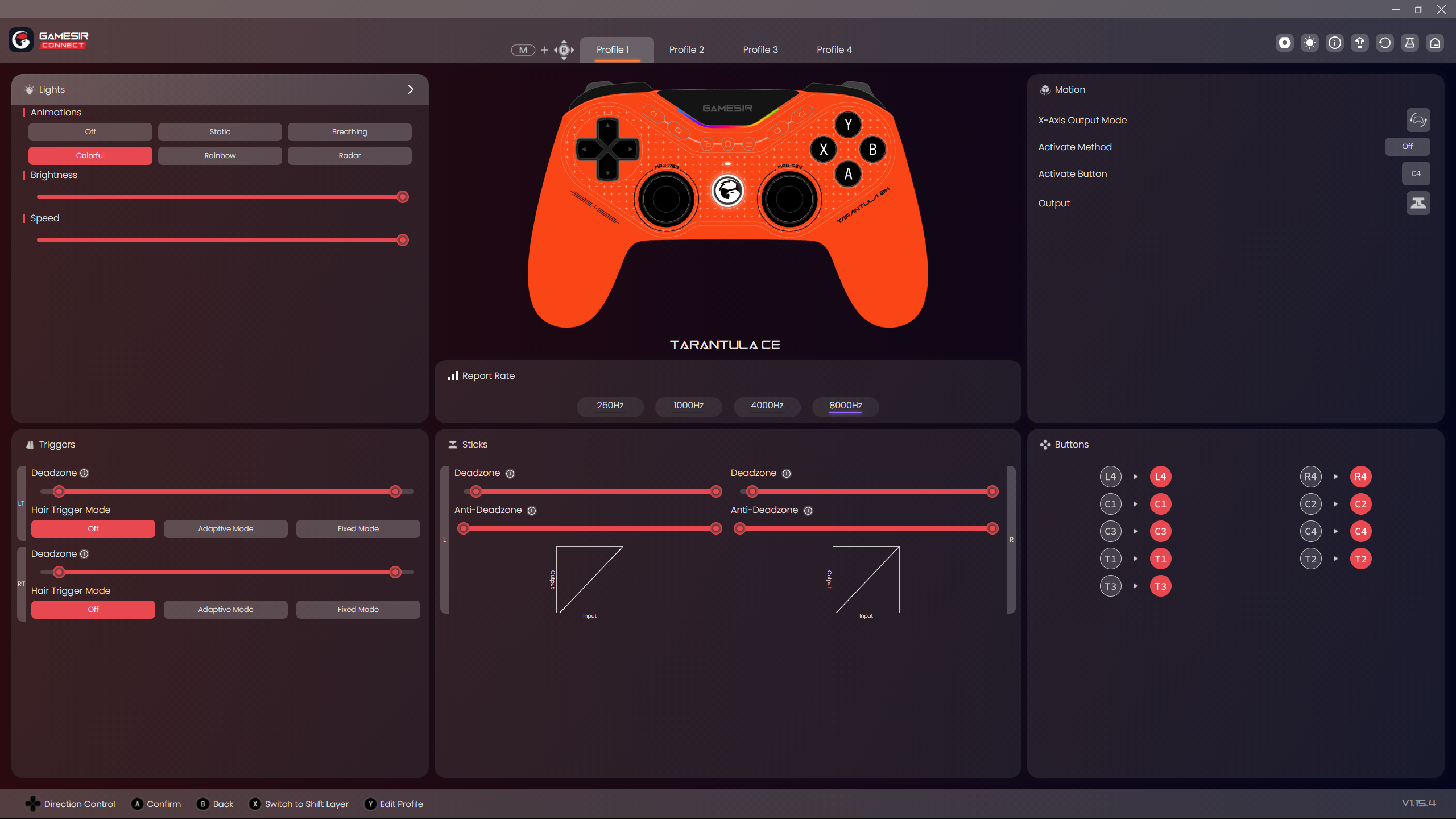Click the GameSir Connect logo

[x=49, y=40]
